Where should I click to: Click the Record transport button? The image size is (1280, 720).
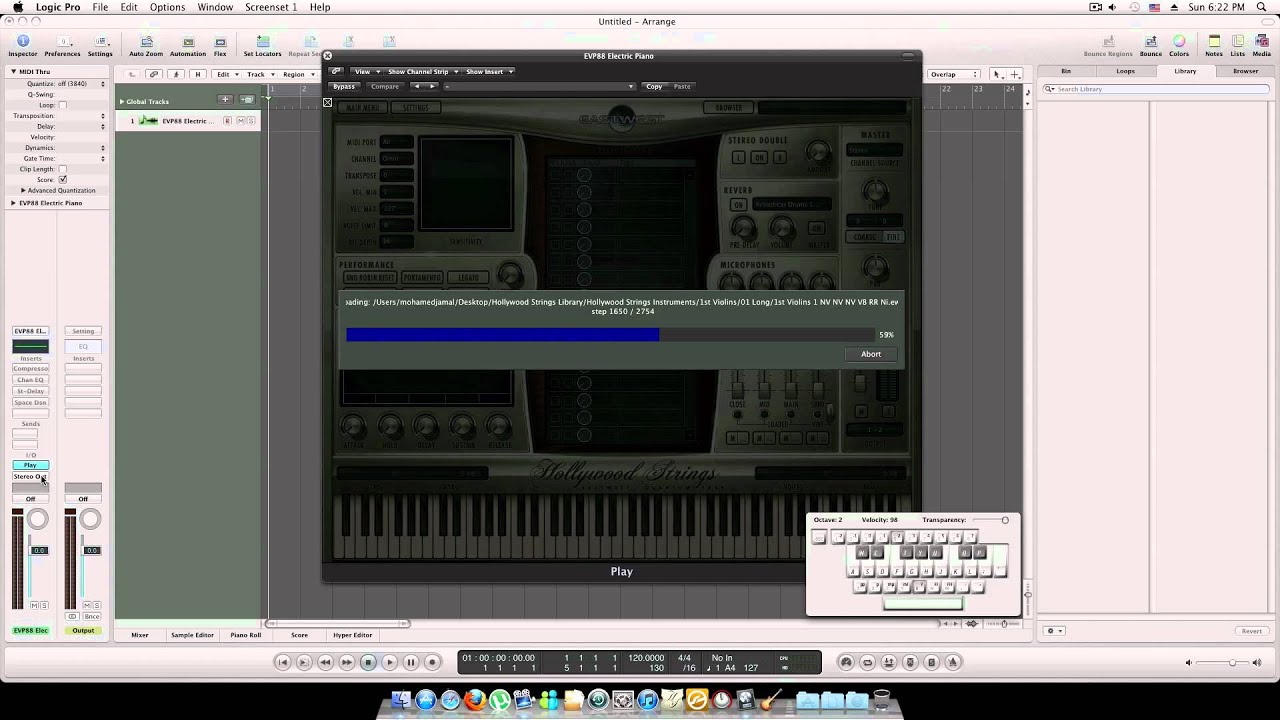432,662
